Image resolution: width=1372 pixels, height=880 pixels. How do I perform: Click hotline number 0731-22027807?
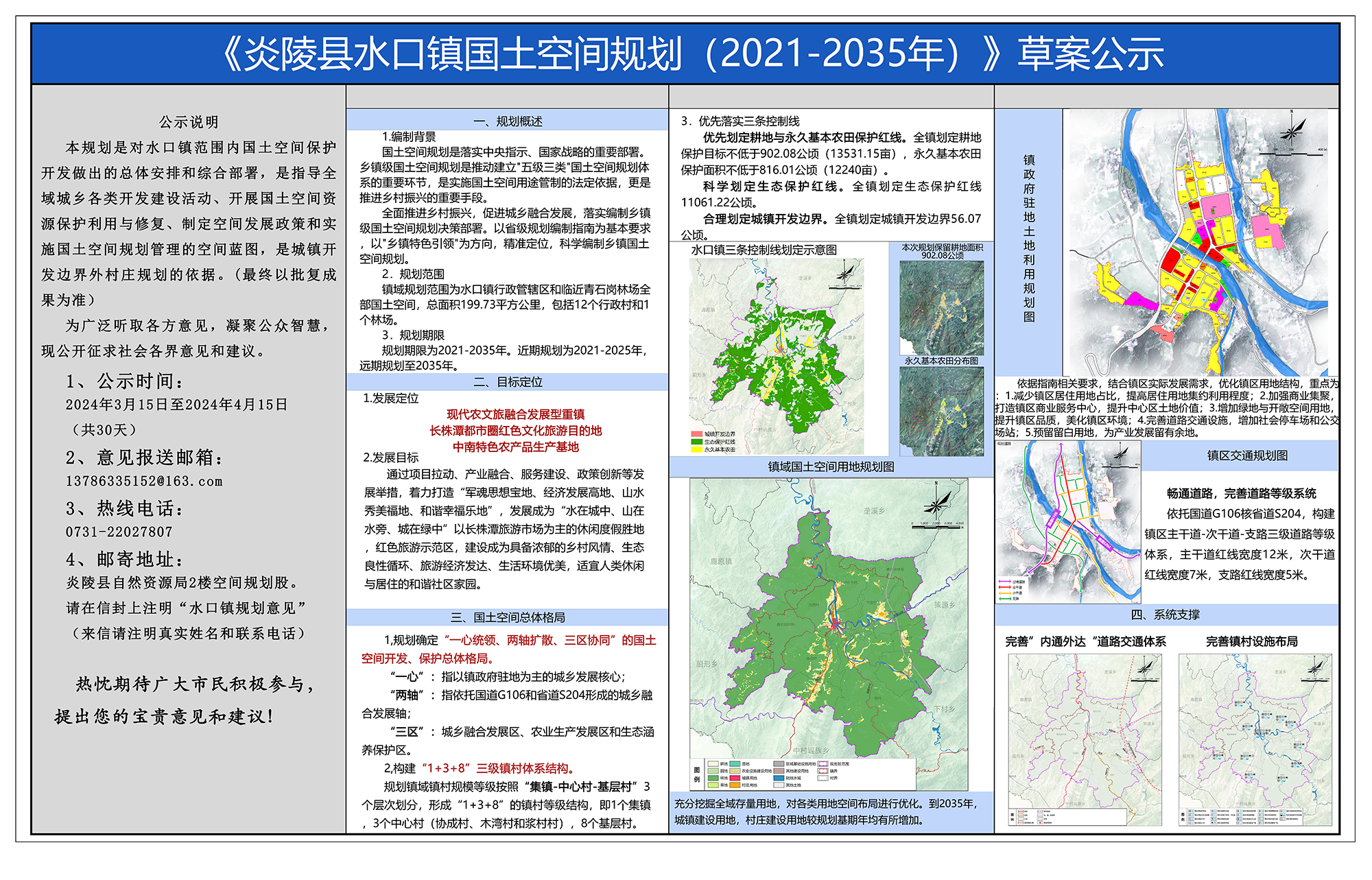coord(119,532)
